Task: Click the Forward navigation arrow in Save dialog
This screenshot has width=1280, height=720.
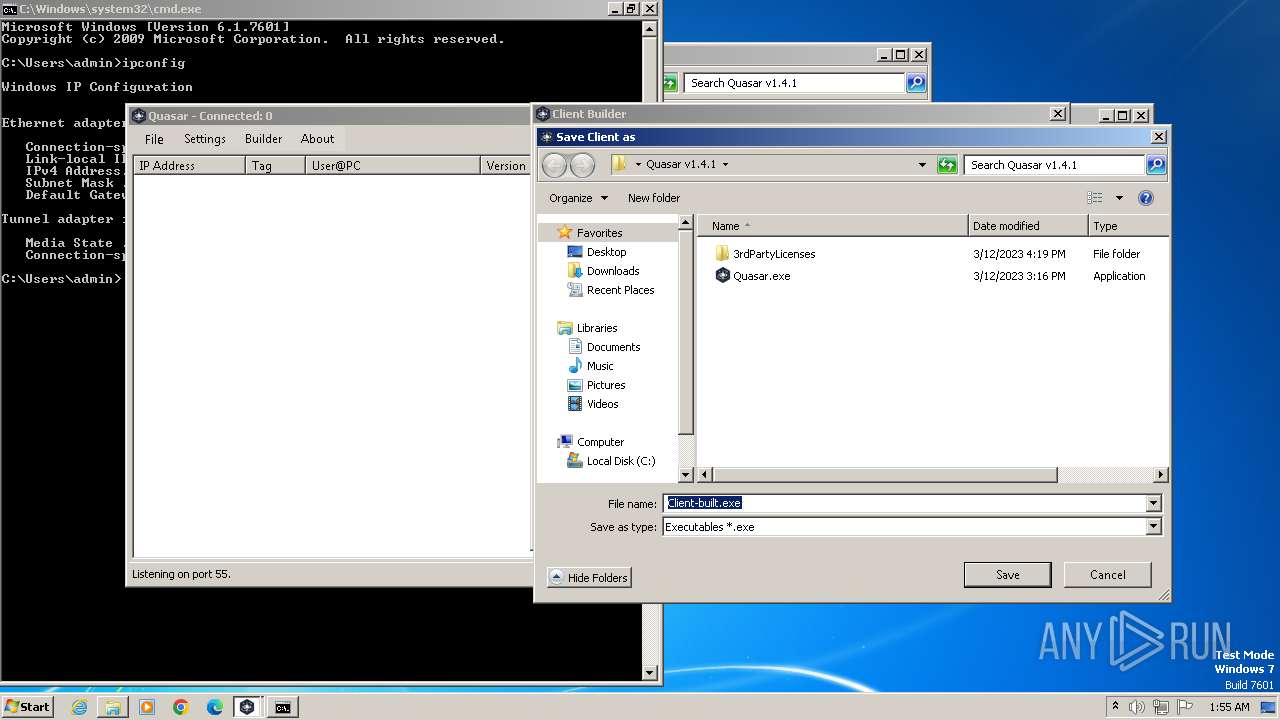Action: click(582, 165)
